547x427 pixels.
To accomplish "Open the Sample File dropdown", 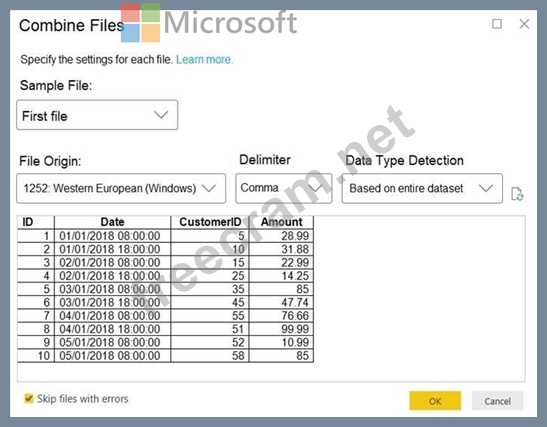I will [97, 115].
